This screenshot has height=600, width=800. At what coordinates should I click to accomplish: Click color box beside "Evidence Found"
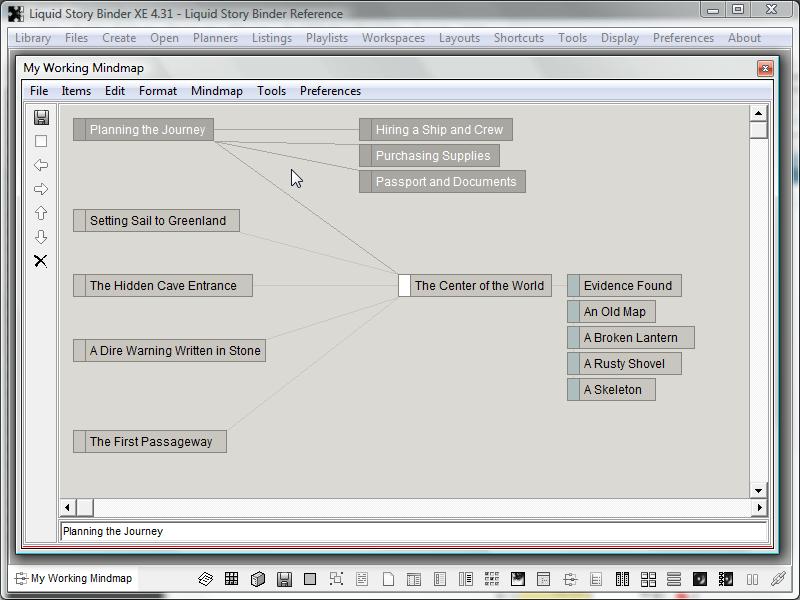point(574,286)
